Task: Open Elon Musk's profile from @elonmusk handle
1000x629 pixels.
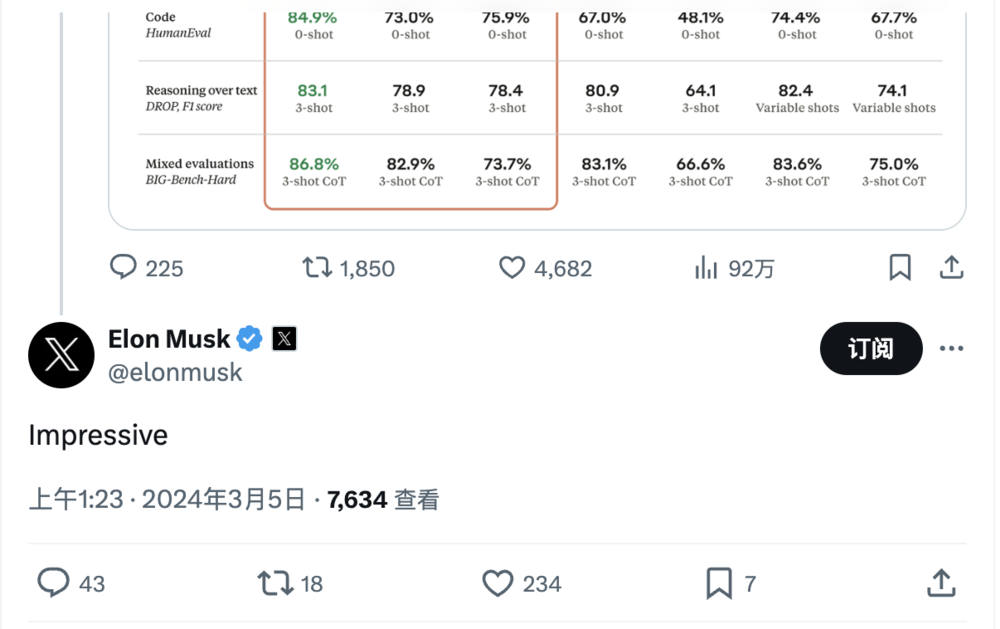Action: (x=176, y=372)
